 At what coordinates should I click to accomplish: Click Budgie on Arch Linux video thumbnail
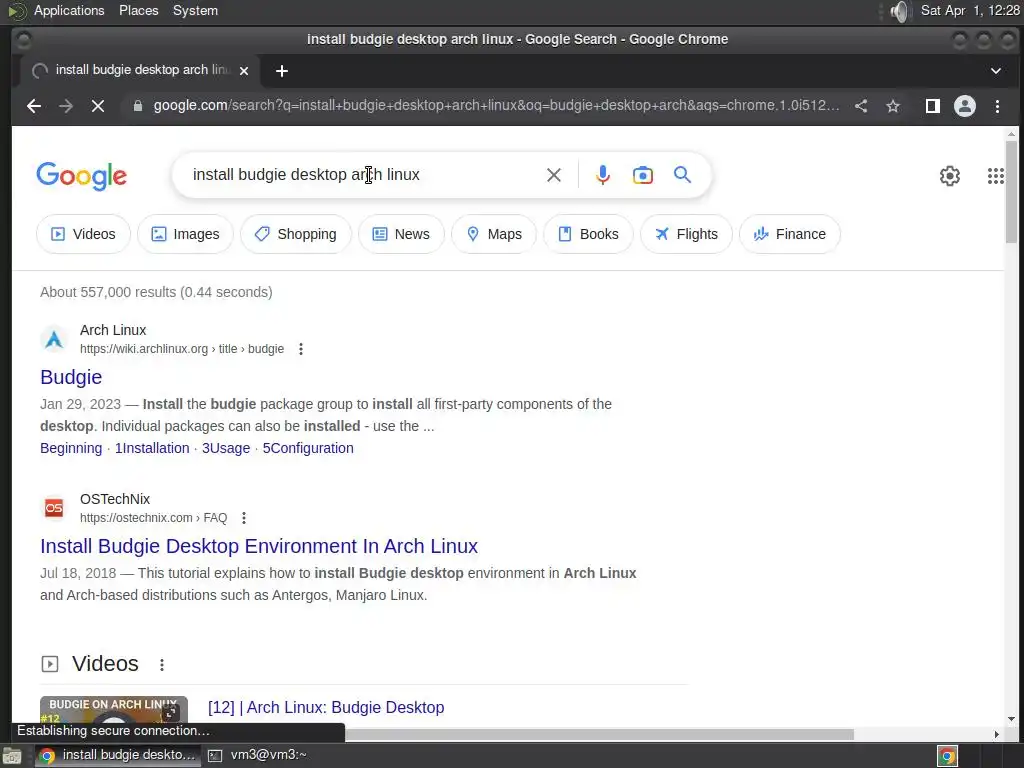pos(114,710)
